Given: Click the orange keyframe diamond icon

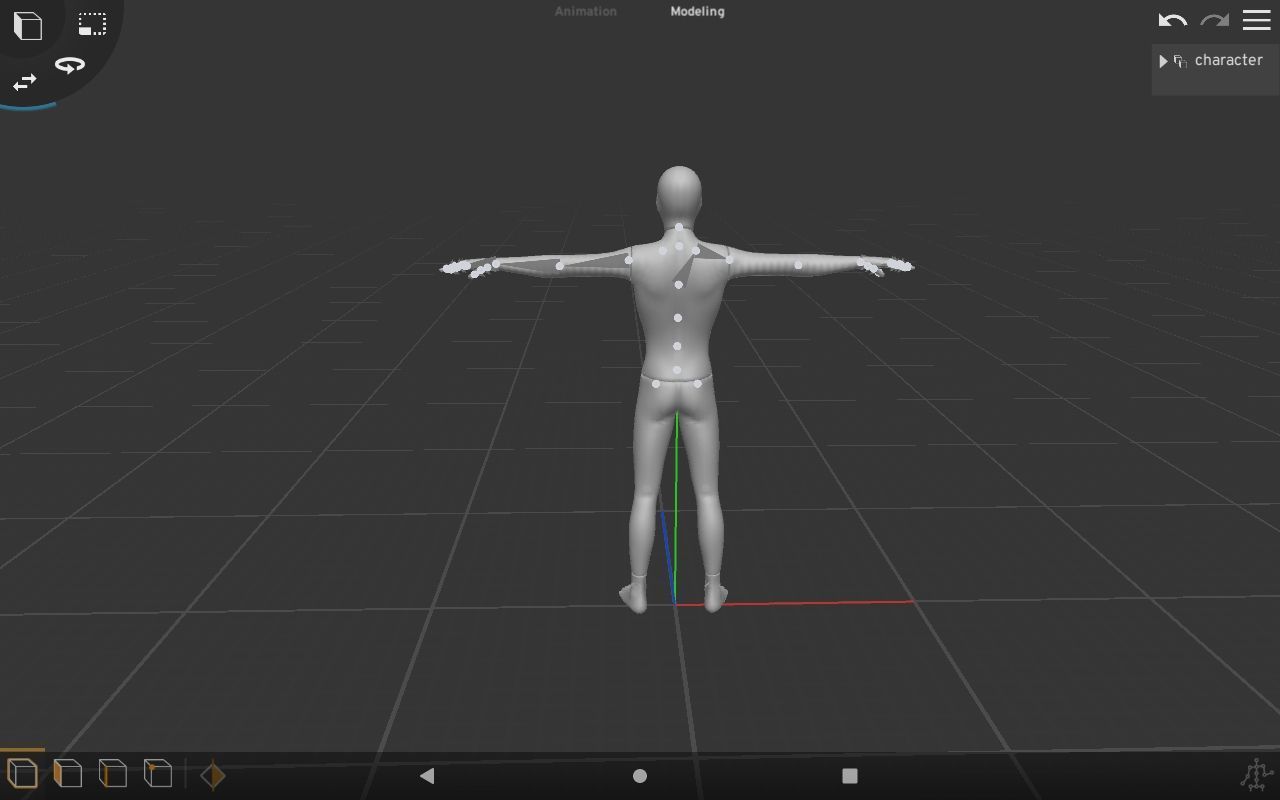Looking at the screenshot, I should [x=213, y=775].
